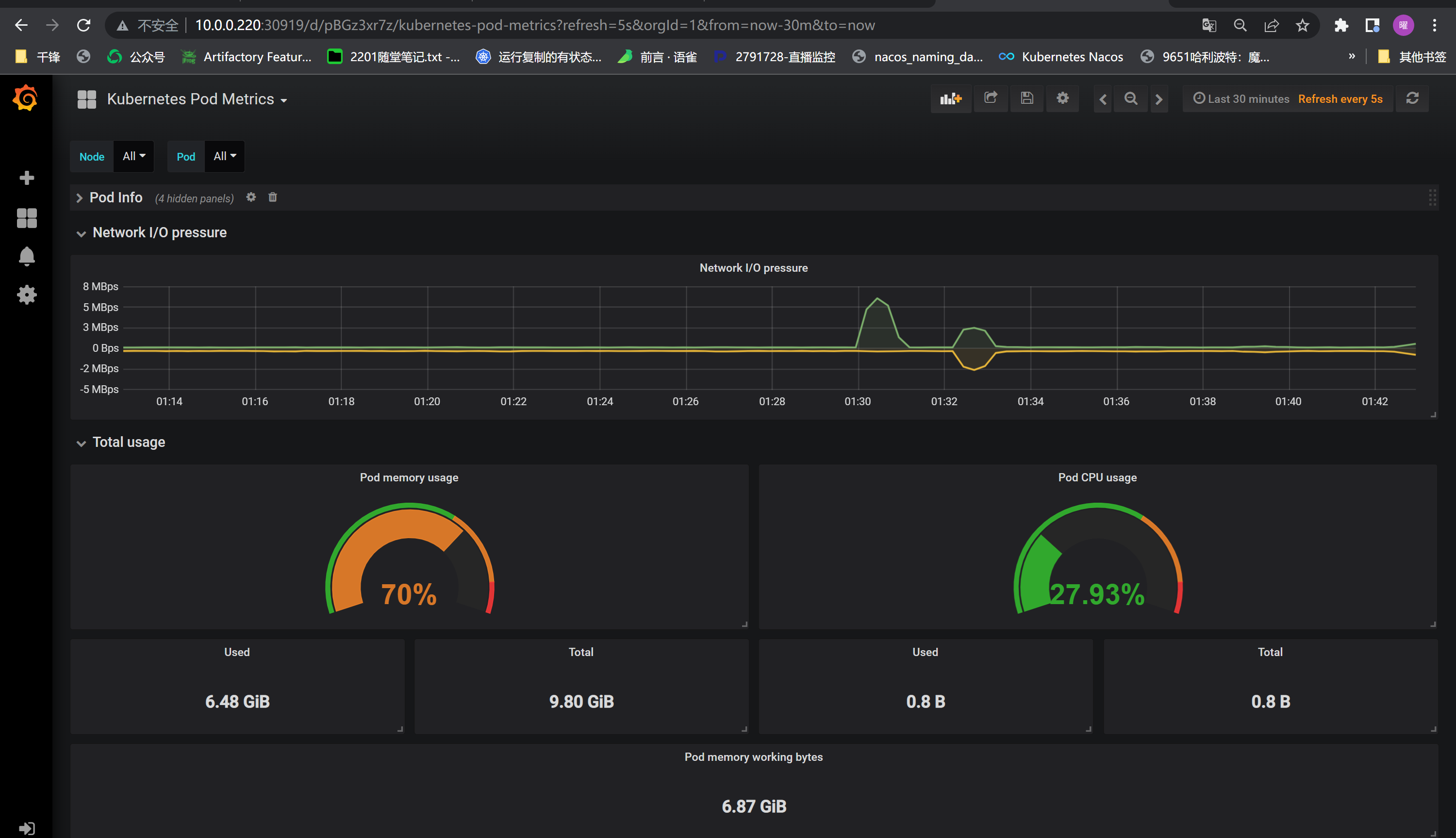
Task: Click the 01:30 network traffic spike
Action: [x=877, y=322]
